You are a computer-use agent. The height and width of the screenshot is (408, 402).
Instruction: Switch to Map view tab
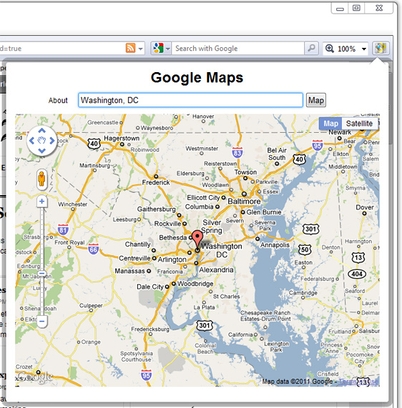(x=331, y=123)
